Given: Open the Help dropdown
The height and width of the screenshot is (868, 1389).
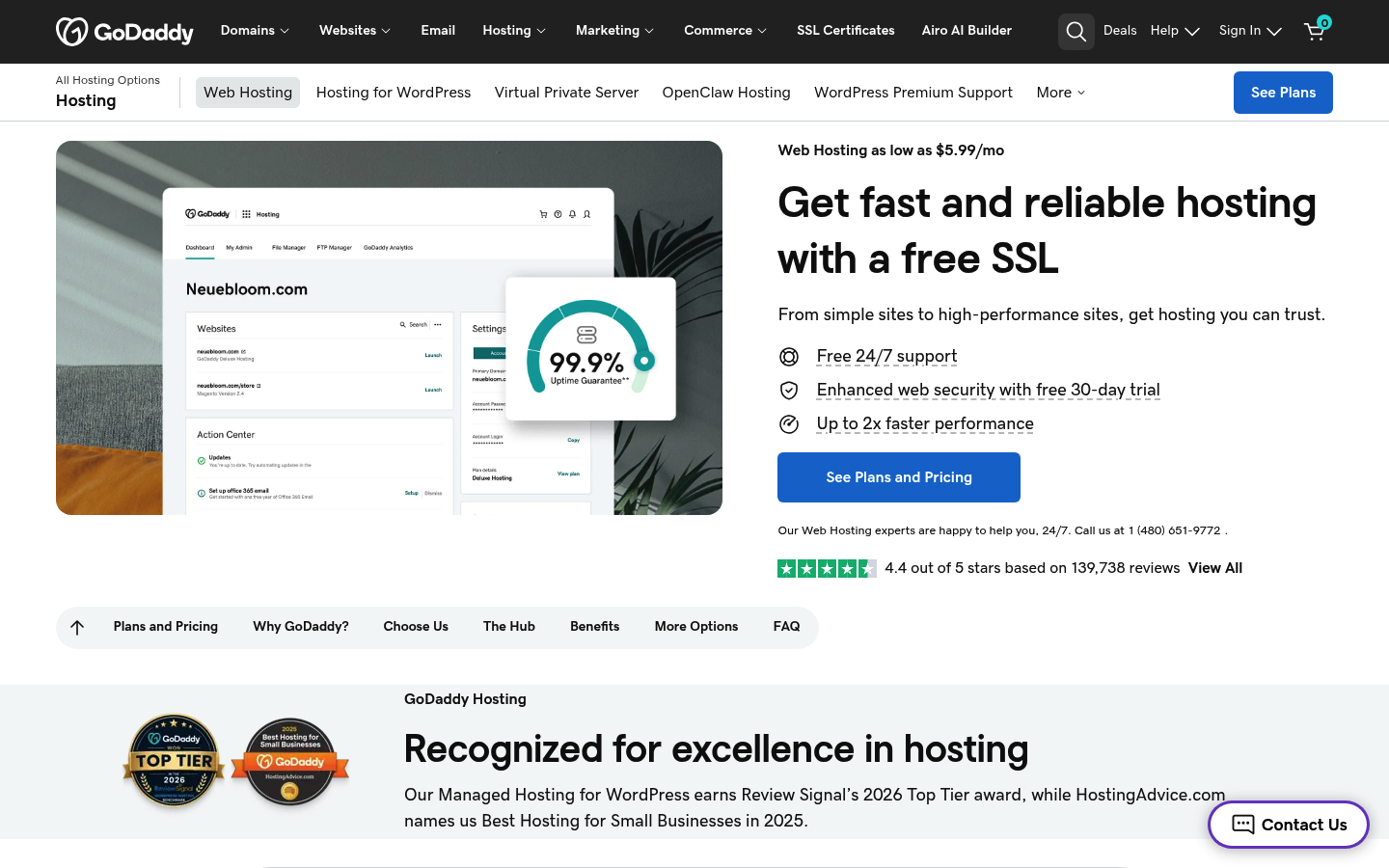Looking at the screenshot, I should (1175, 31).
